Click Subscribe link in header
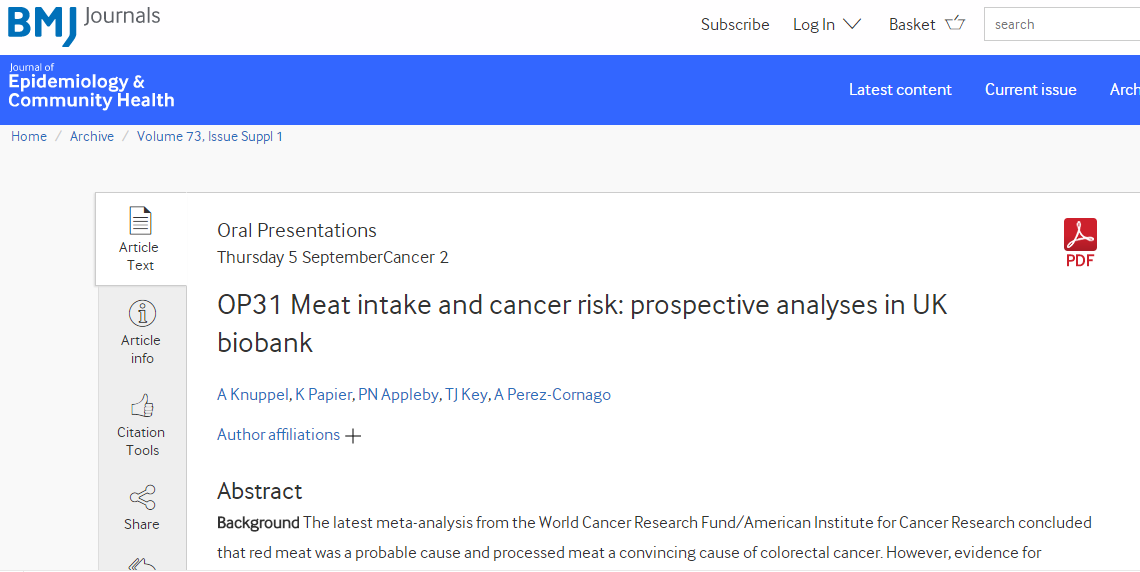This screenshot has width=1140, height=572. pos(735,25)
